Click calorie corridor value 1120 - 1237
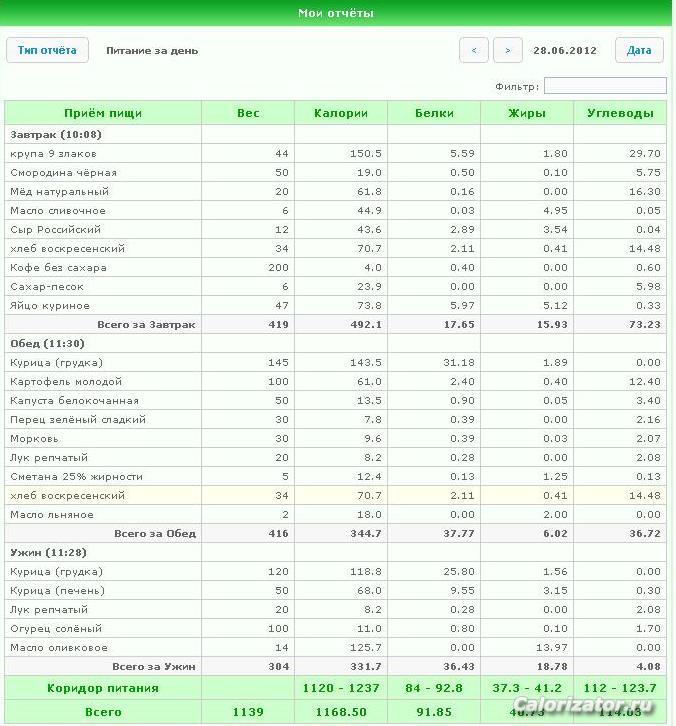This screenshot has width=676, height=726. point(341,688)
